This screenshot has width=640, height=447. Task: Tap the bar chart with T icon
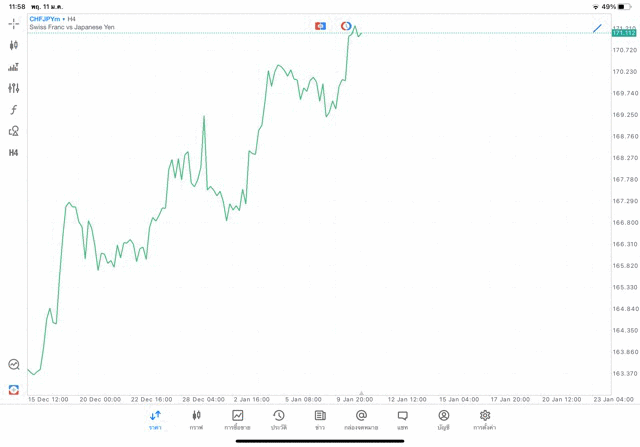pyautogui.click(x=14, y=67)
